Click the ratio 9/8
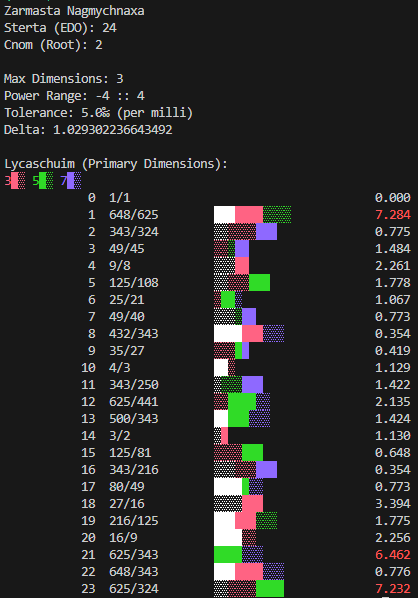The image size is (418, 598). (x=120, y=266)
